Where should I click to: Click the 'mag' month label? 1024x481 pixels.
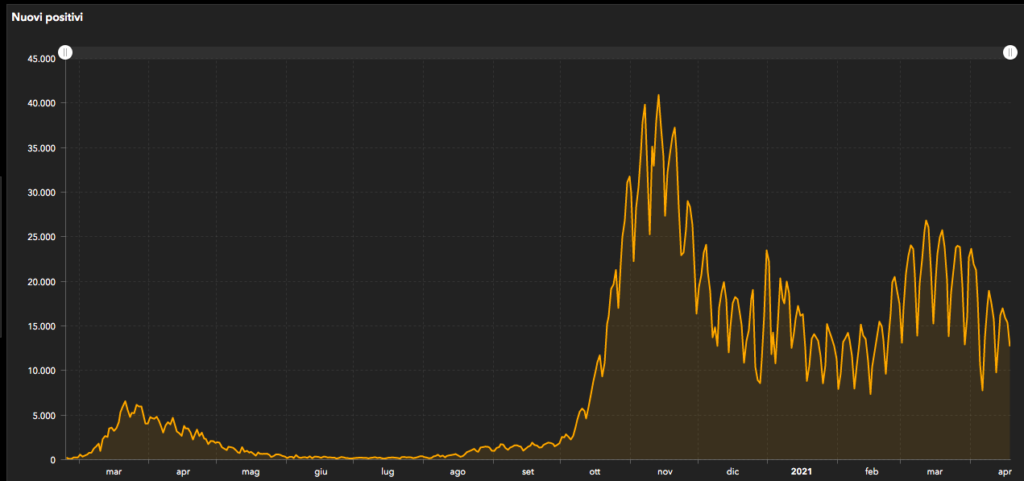point(251,471)
